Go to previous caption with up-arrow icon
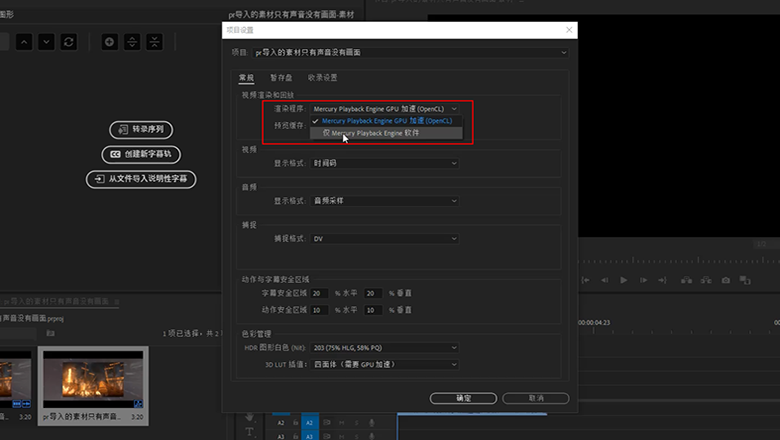Image resolution: width=780 pixels, height=440 pixels. tap(24, 42)
